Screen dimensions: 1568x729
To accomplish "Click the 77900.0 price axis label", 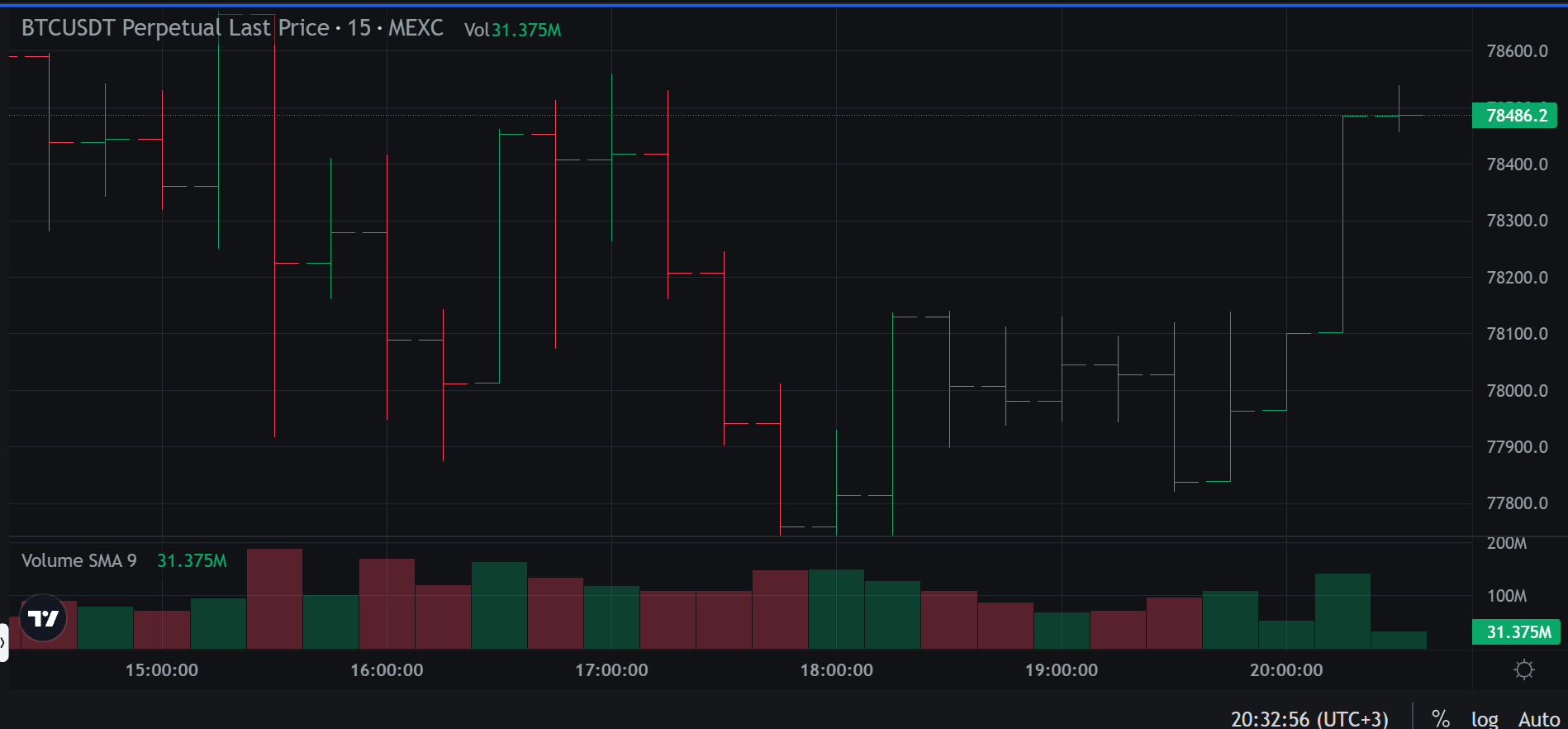I will click(1517, 447).
